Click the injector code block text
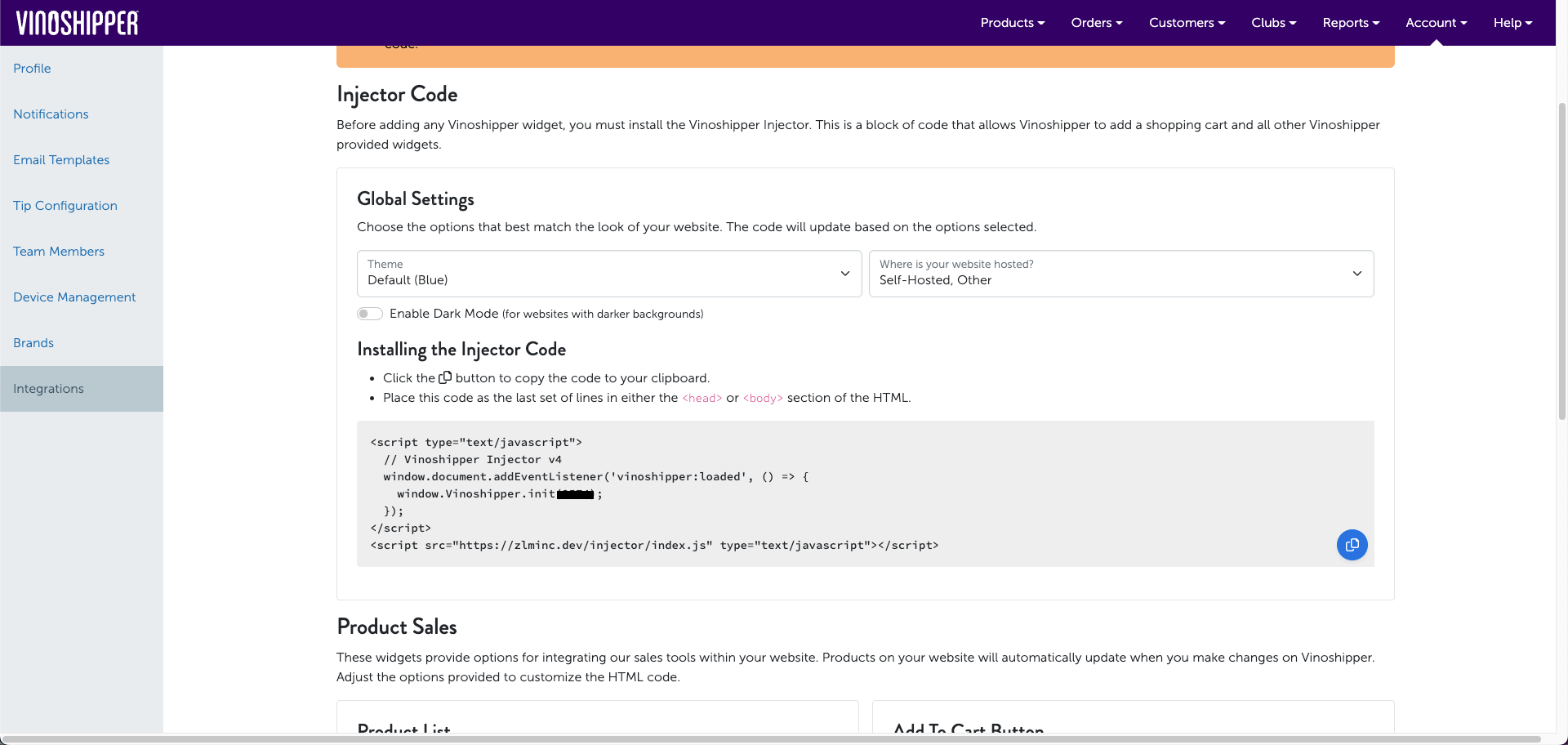 click(x=866, y=493)
